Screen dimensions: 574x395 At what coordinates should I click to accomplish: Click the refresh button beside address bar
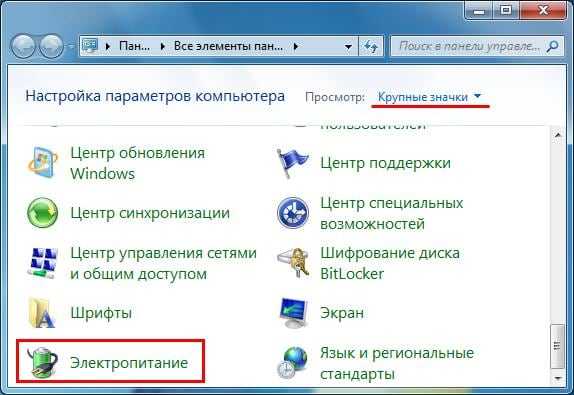(370, 46)
